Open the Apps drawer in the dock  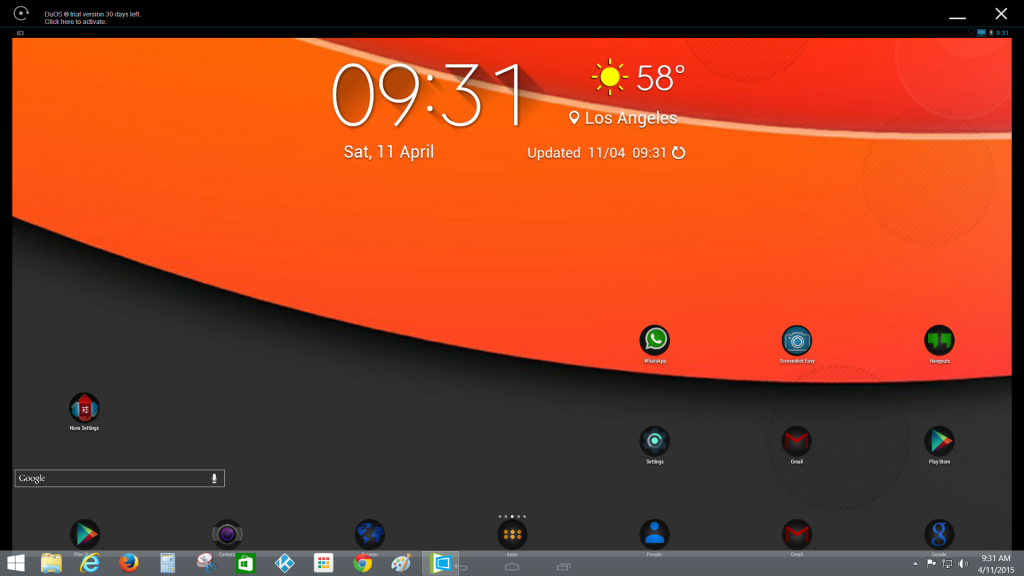[x=512, y=534]
